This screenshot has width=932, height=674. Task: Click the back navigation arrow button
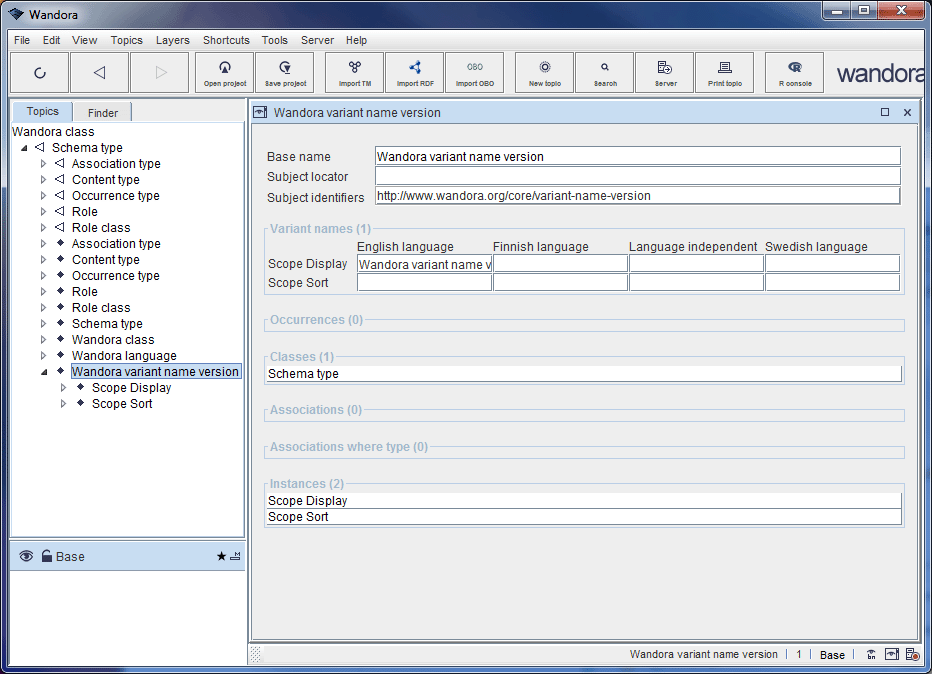coord(98,72)
